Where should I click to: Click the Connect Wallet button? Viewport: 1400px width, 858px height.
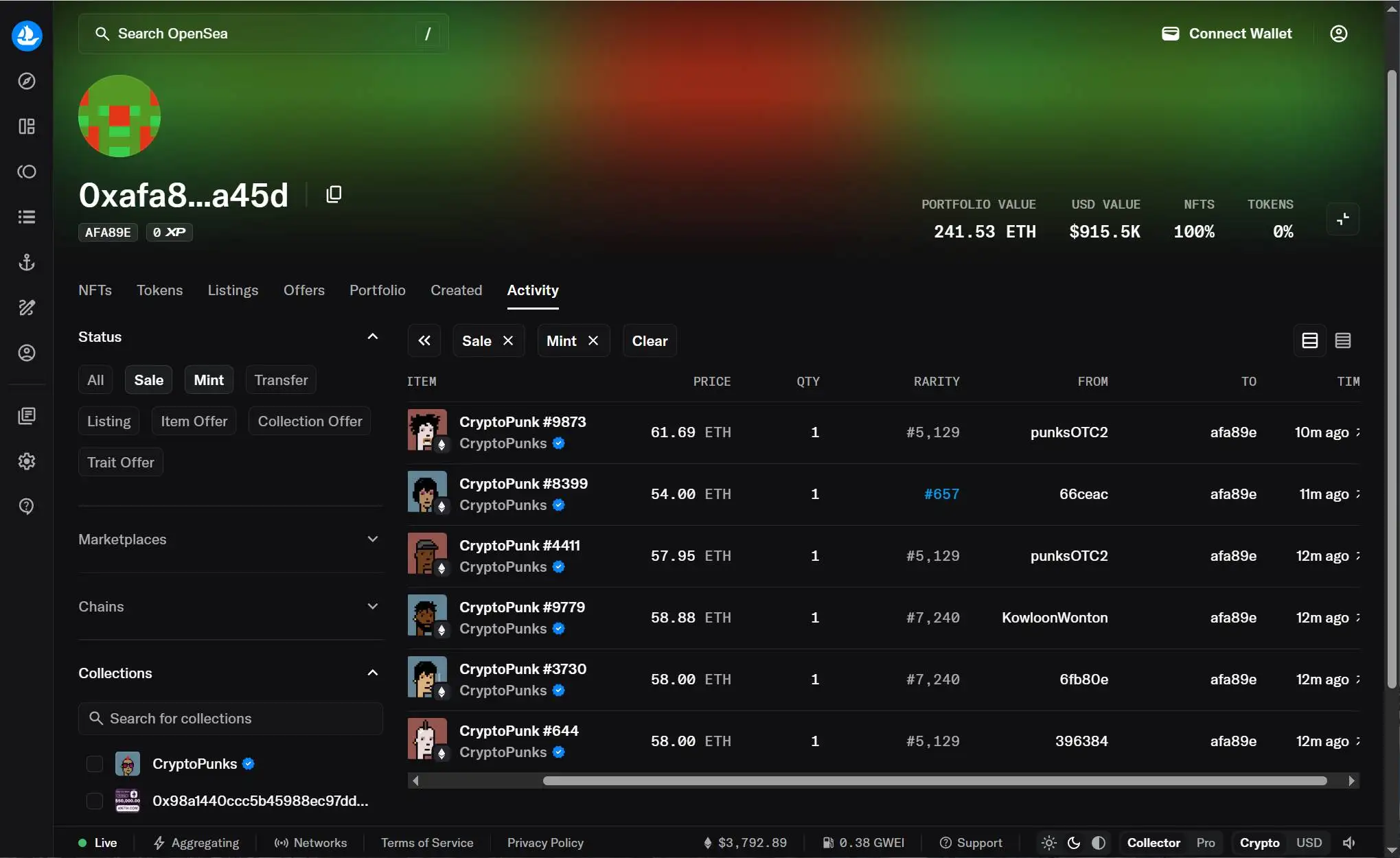click(1227, 34)
